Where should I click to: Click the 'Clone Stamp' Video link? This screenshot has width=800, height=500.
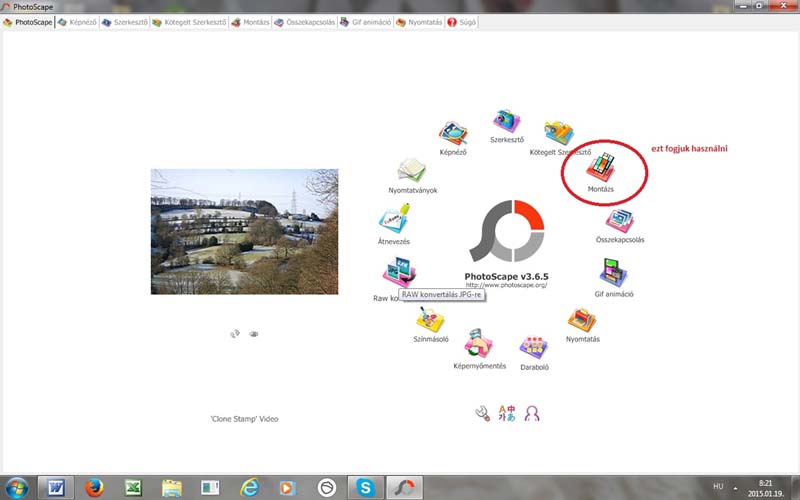tap(244, 419)
